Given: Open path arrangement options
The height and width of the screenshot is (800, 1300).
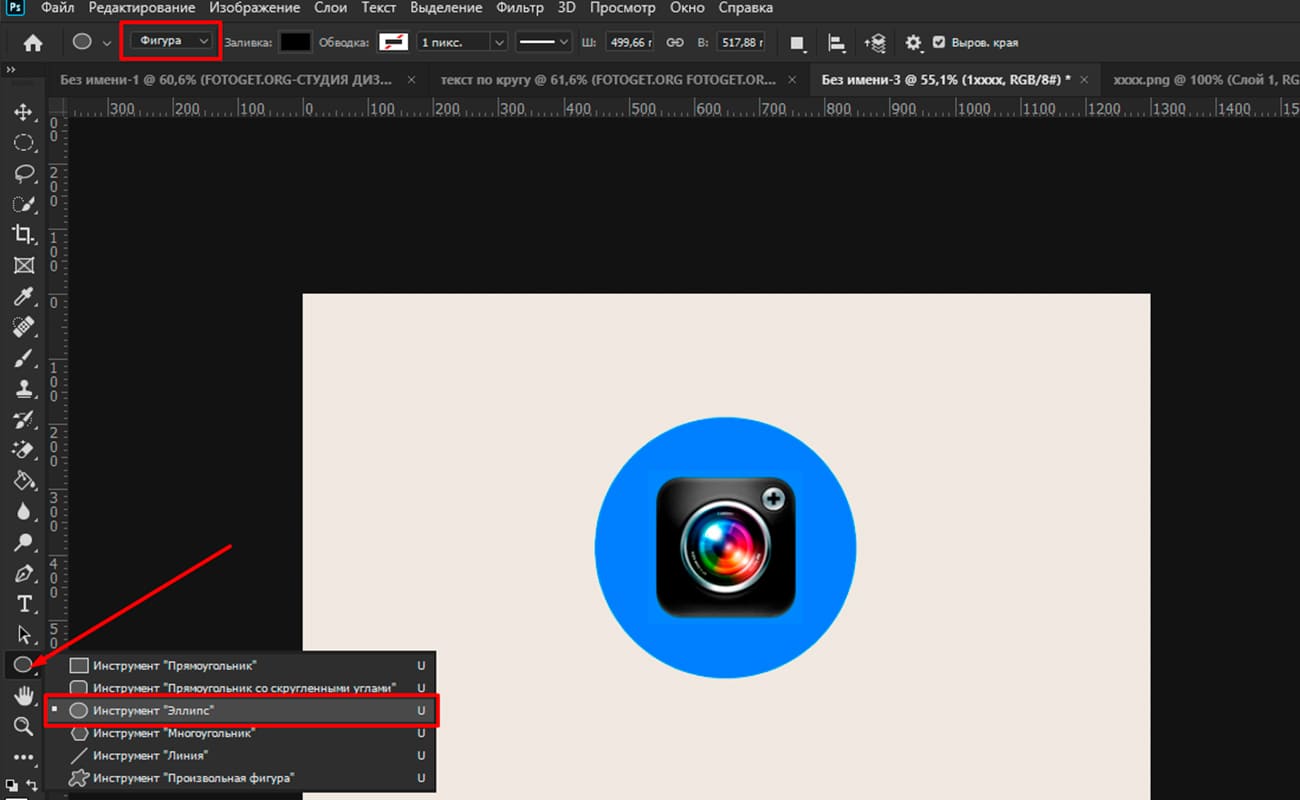Looking at the screenshot, I should (x=874, y=43).
